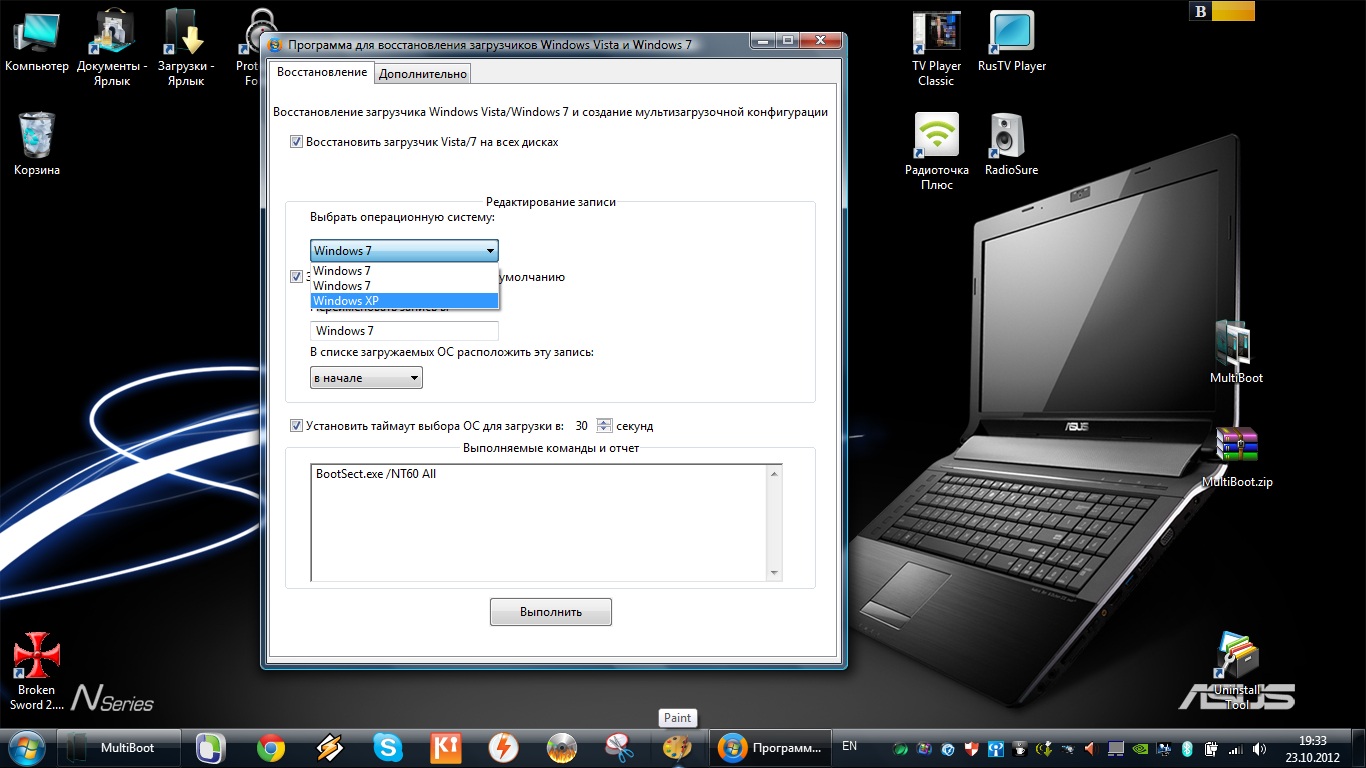Click the Bluetooth tray icon
The width and height of the screenshot is (1366, 768).
tap(1188, 748)
